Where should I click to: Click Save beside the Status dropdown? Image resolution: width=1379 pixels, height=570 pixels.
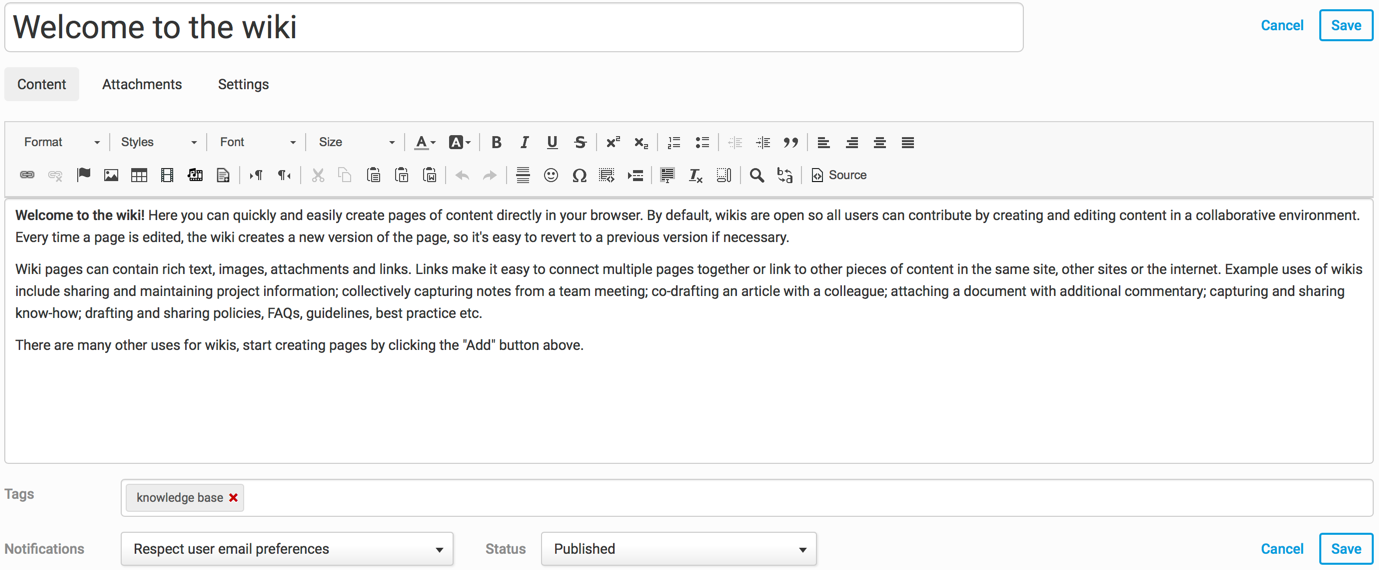pos(1346,549)
